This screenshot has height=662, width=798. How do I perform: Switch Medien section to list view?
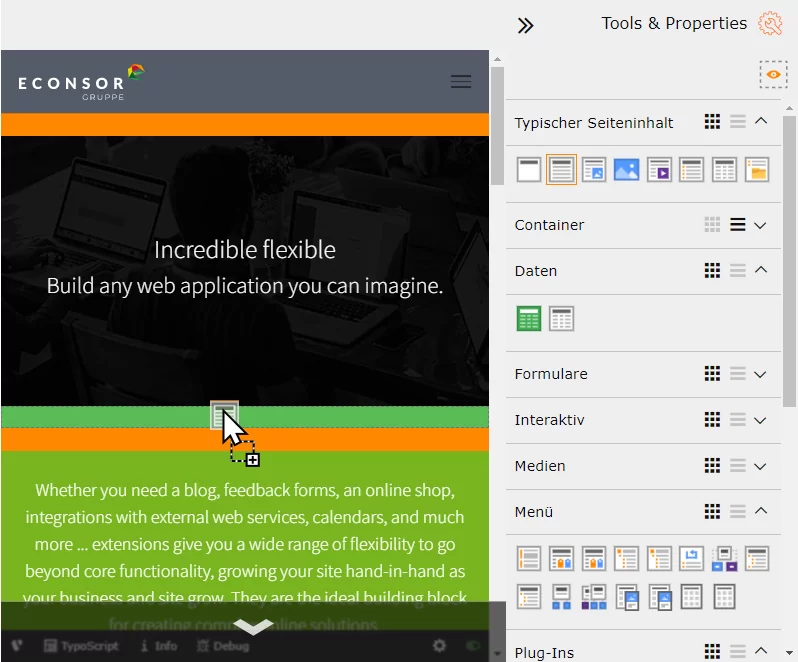coord(737,466)
